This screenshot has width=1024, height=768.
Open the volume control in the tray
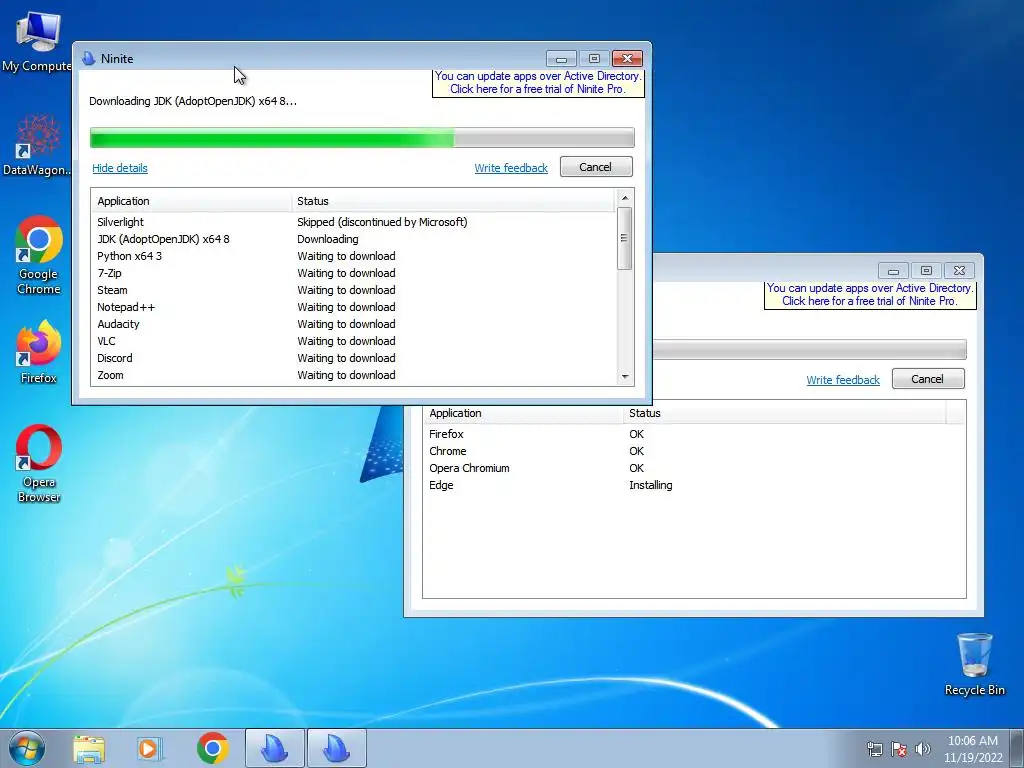coord(923,749)
